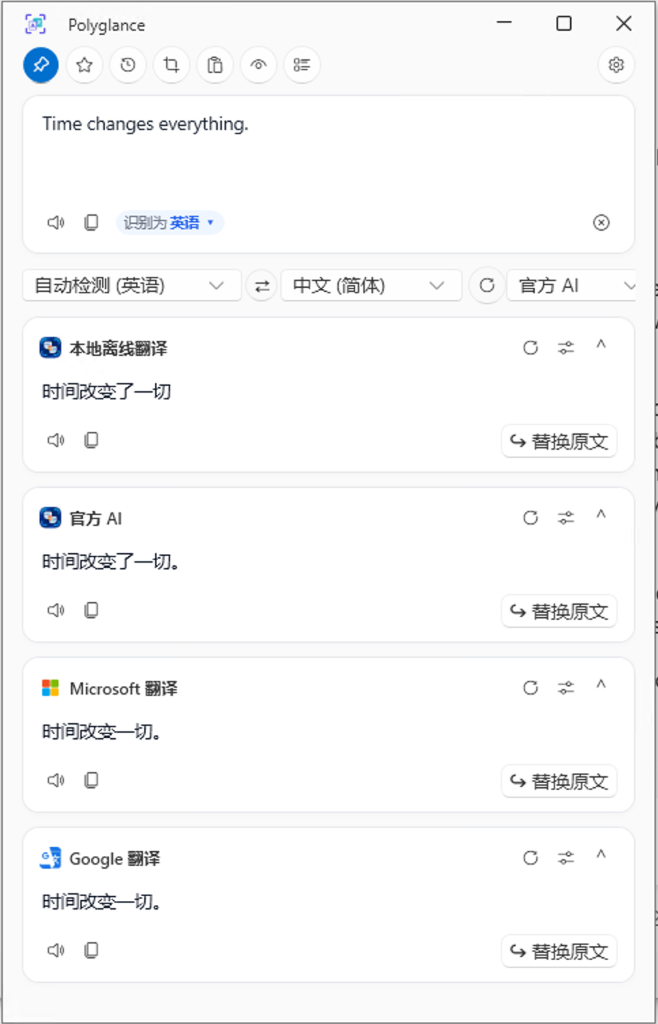Select the Microsoft result 时间改变一切。
The width and height of the screenshot is (658, 1024).
click(x=102, y=731)
